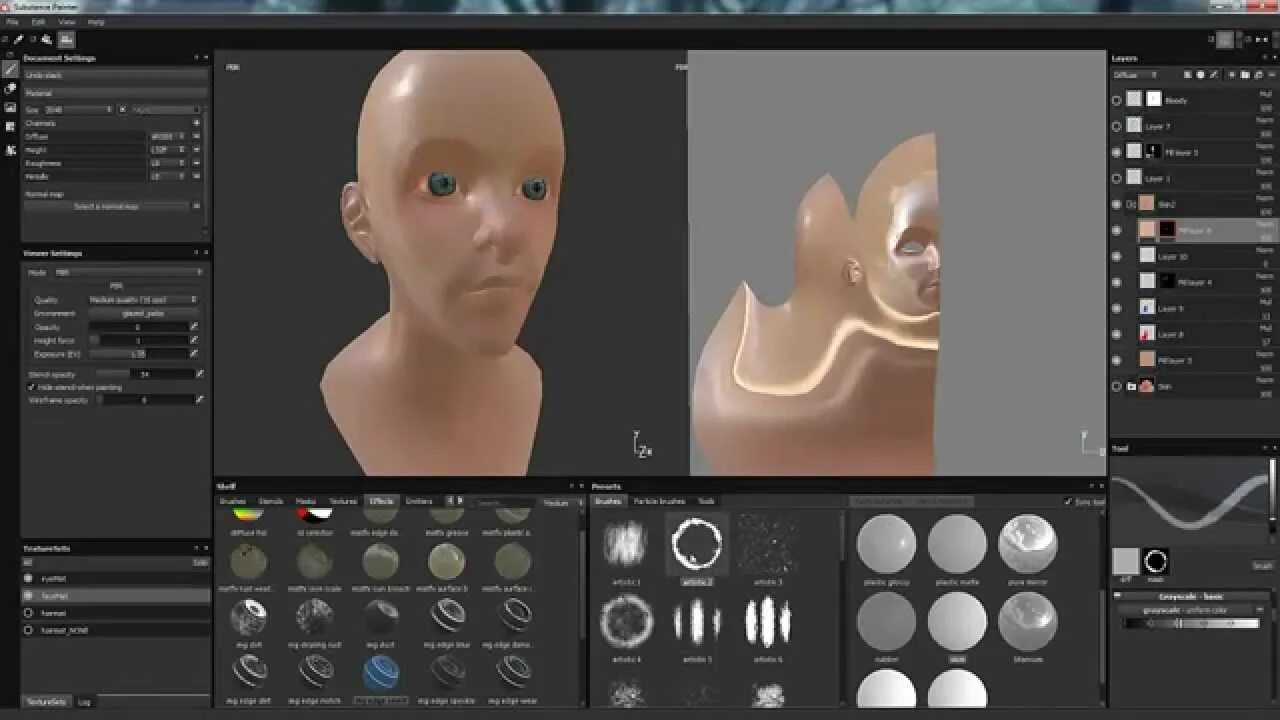Click the Undo stack button

point(115,75)
